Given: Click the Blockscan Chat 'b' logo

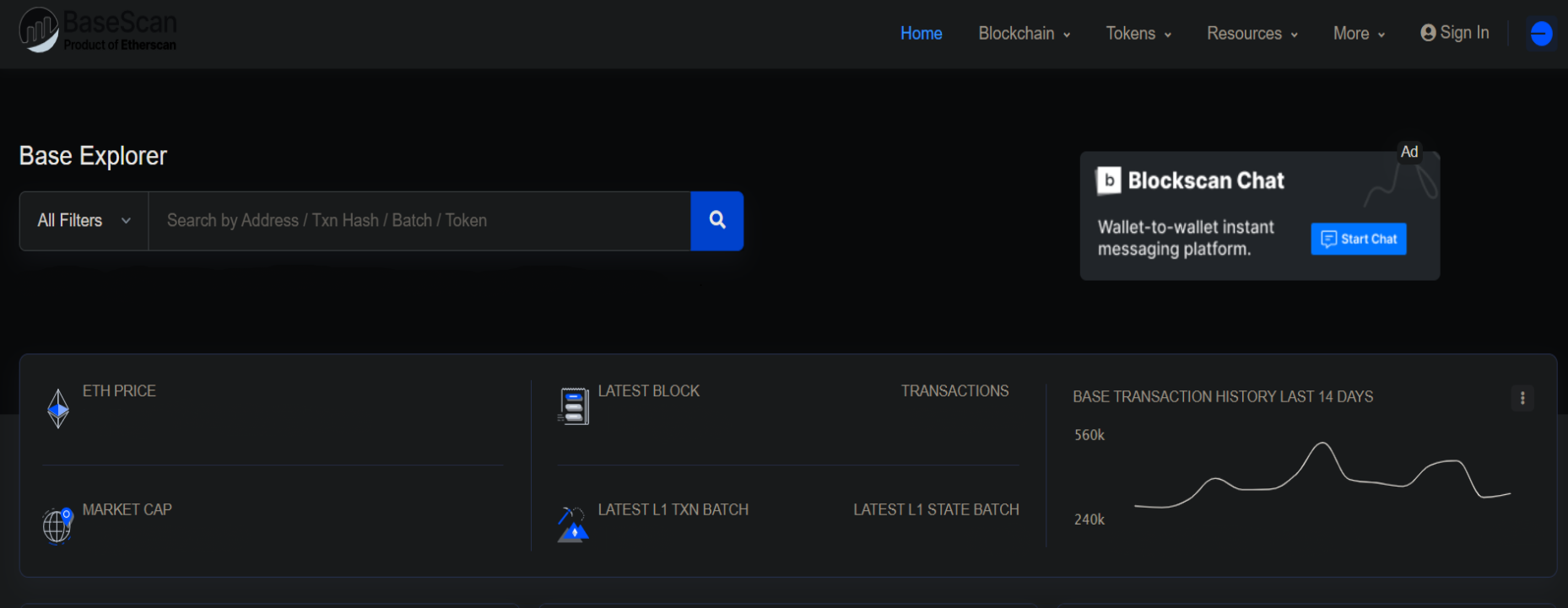Looking at the screenshot, I should 1109,180.
